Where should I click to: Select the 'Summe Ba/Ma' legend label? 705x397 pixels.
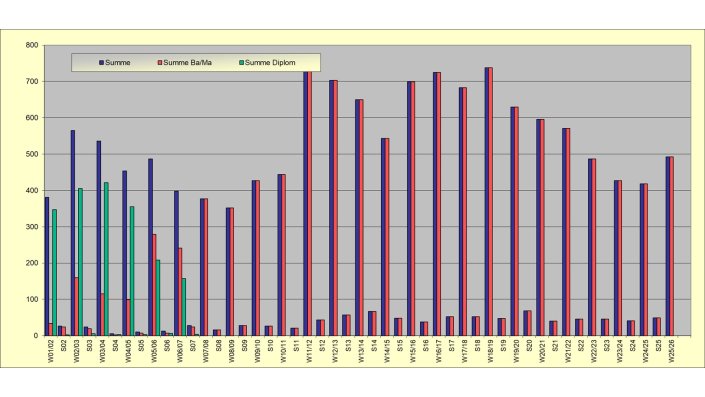[x=187, y=63]
